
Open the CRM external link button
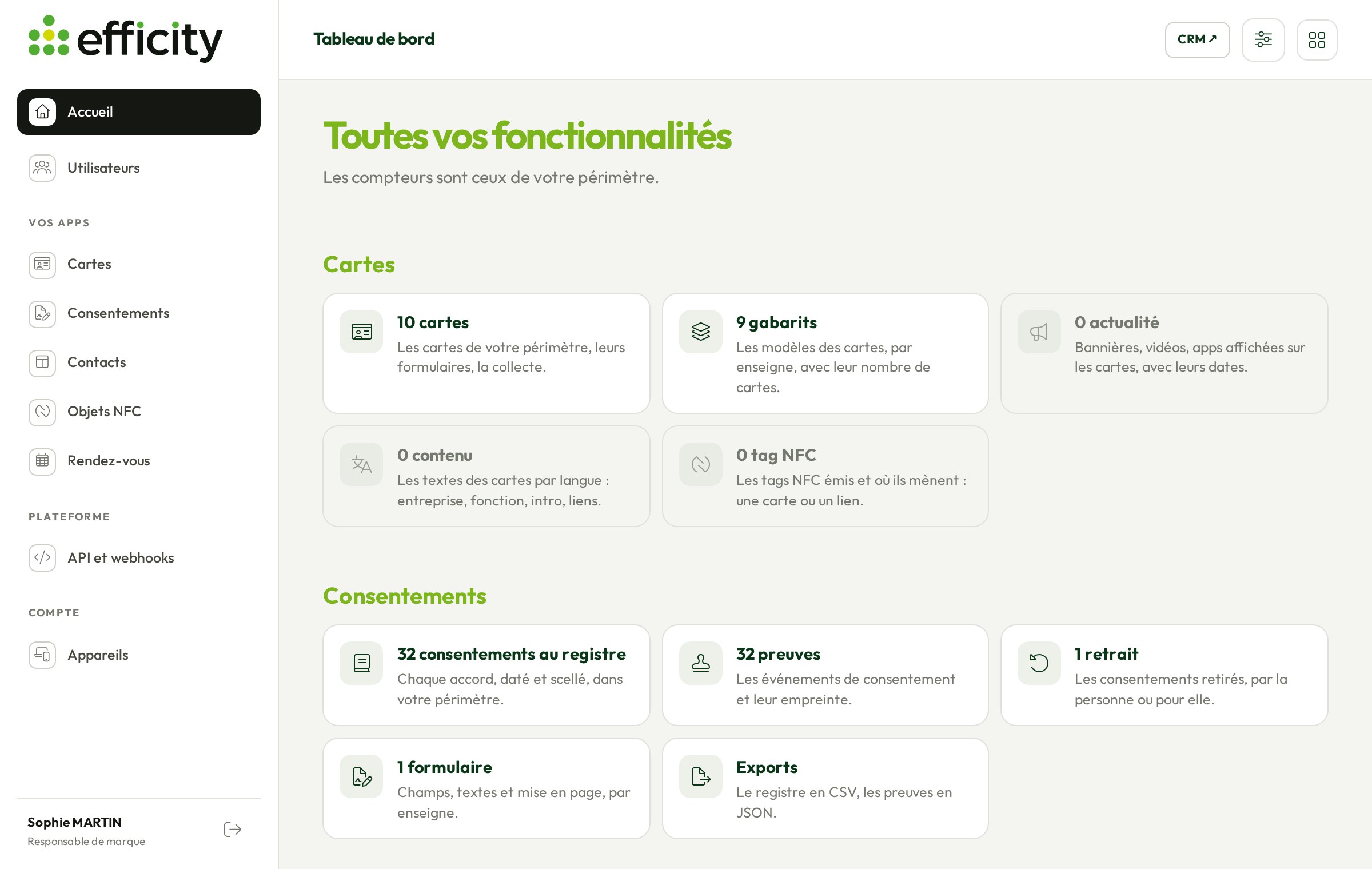click(1197, 39)
